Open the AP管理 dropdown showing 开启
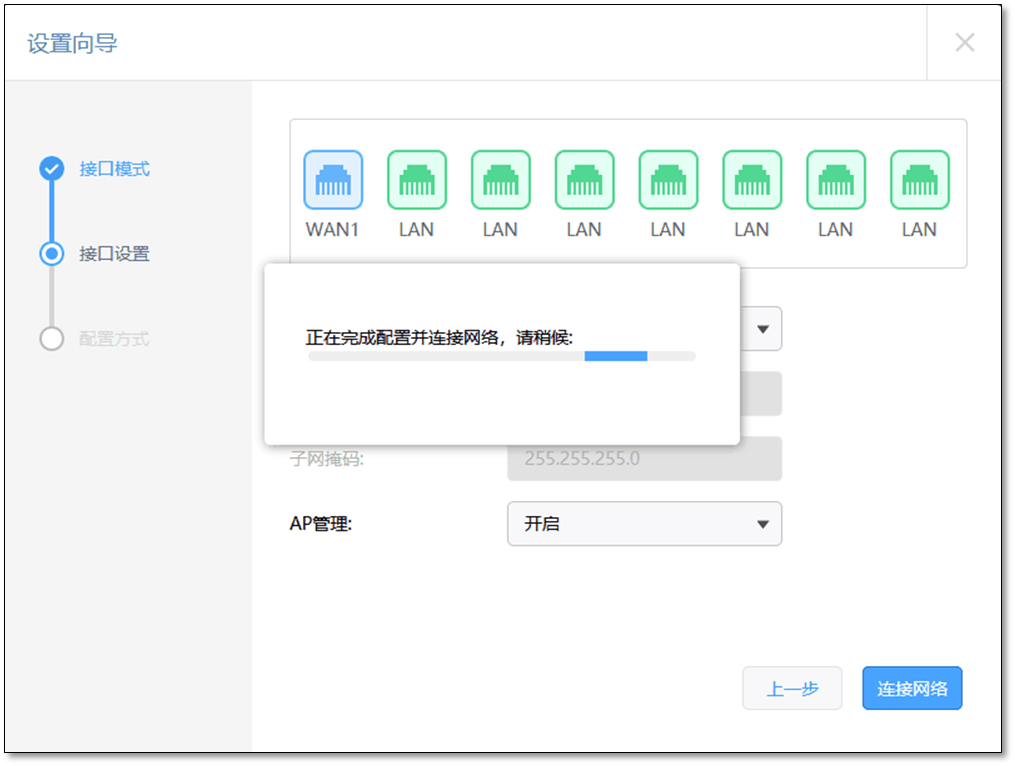The image size is (1015, 766). [x=644, y=523]
